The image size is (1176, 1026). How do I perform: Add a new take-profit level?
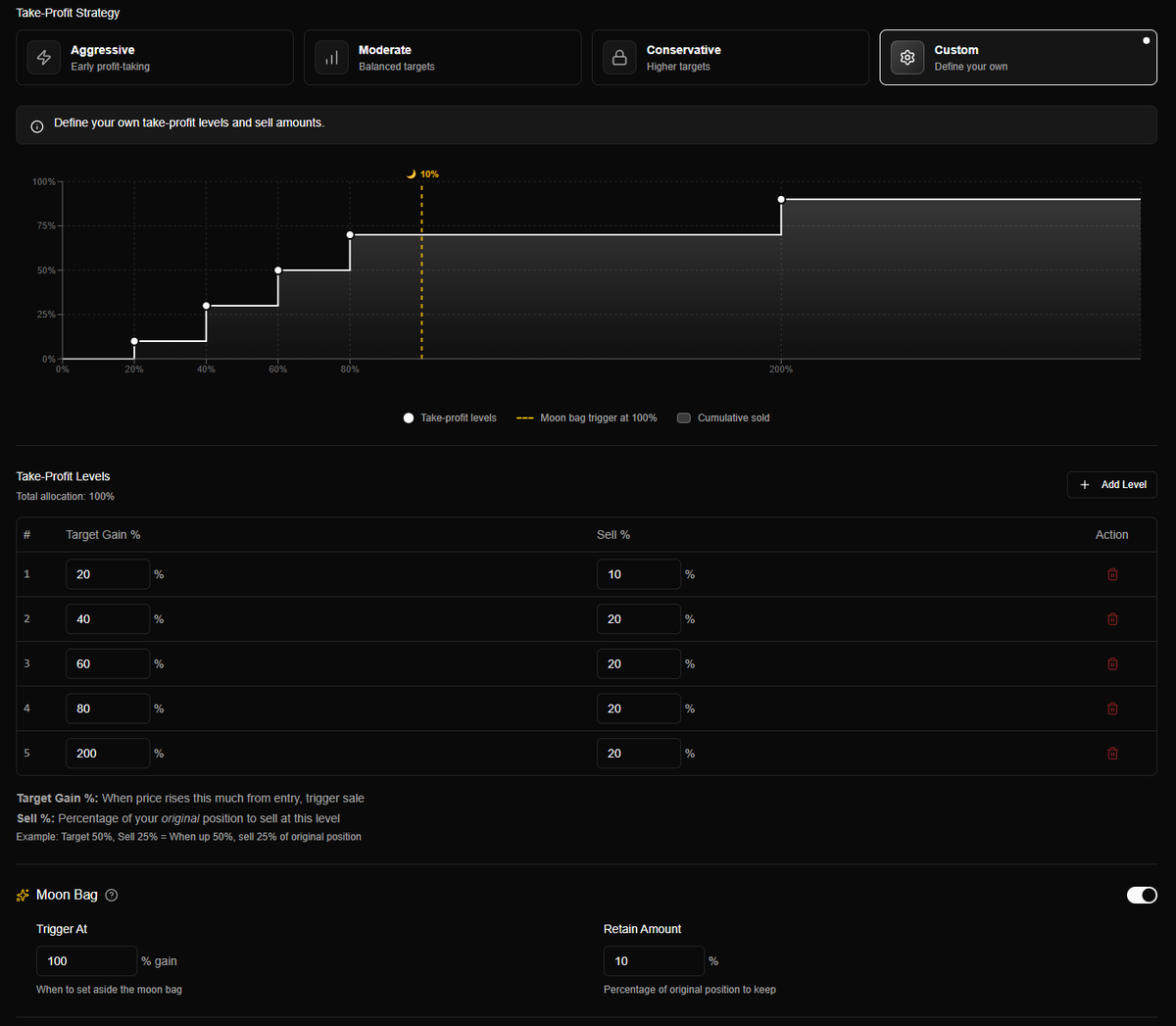tap(1112, 485)
